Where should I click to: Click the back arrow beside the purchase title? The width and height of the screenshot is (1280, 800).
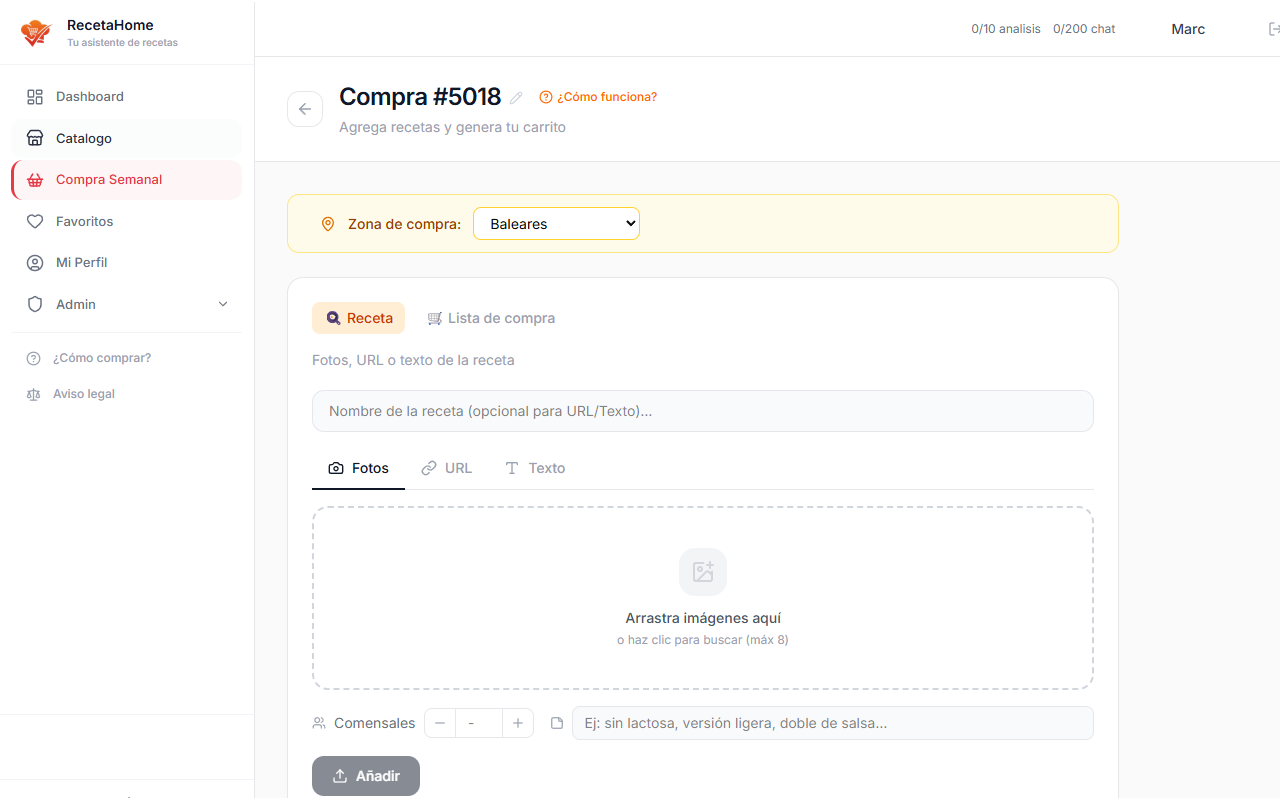304,108
